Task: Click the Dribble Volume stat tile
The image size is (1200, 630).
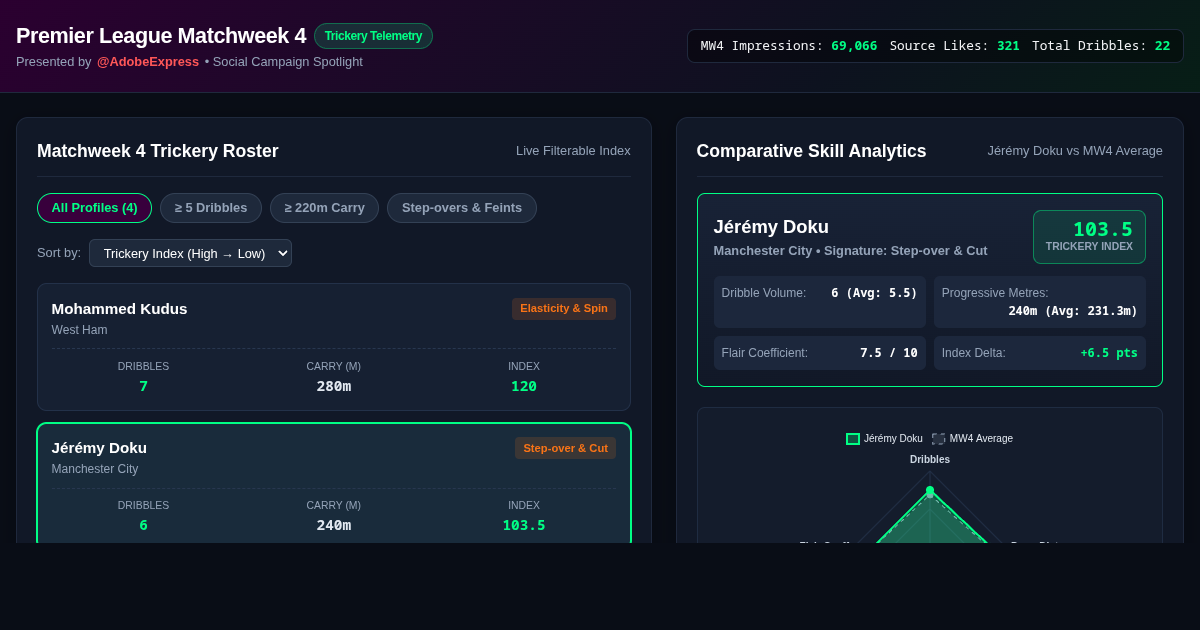Action: [x=820, y=302]
